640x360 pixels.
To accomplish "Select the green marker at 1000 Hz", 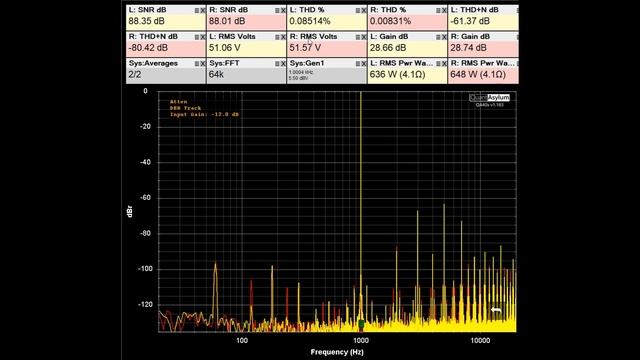I will 361,324.
